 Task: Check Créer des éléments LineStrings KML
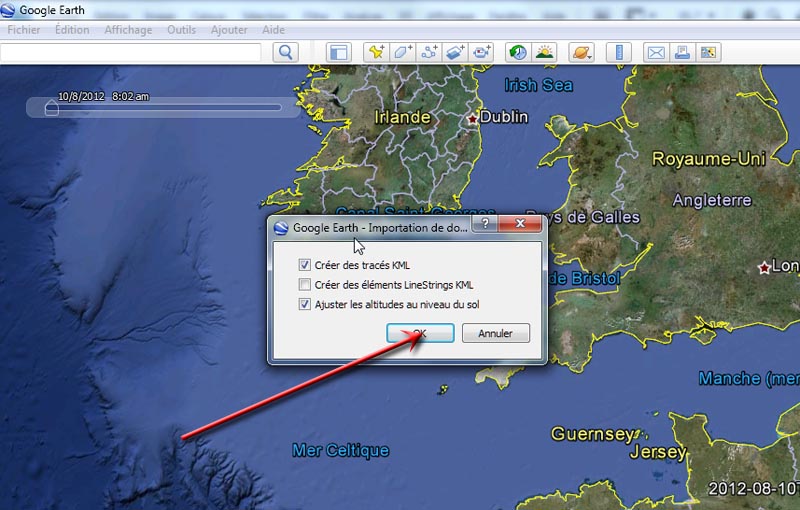305,285
